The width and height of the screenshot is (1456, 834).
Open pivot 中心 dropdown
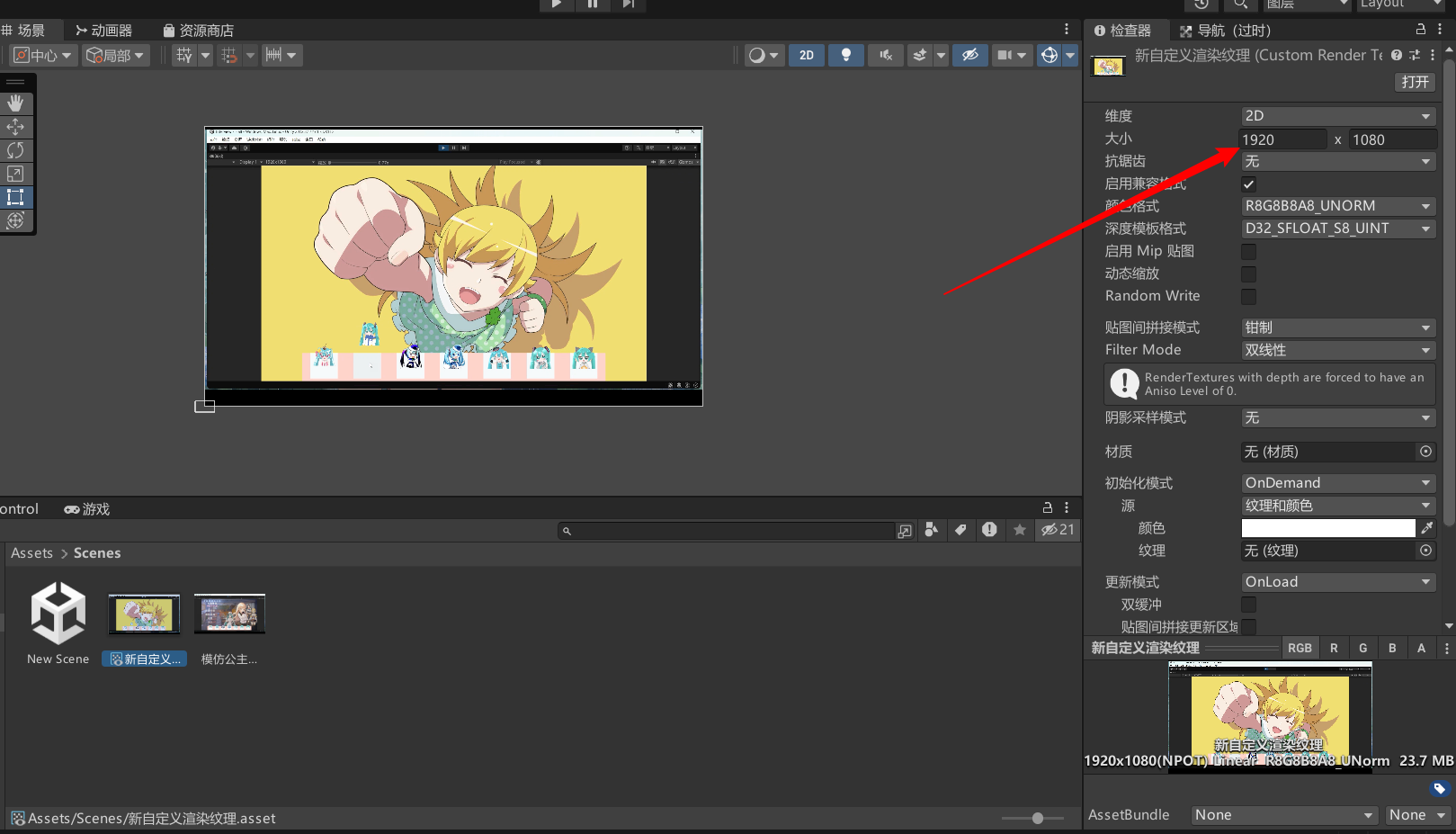point(43,55)
